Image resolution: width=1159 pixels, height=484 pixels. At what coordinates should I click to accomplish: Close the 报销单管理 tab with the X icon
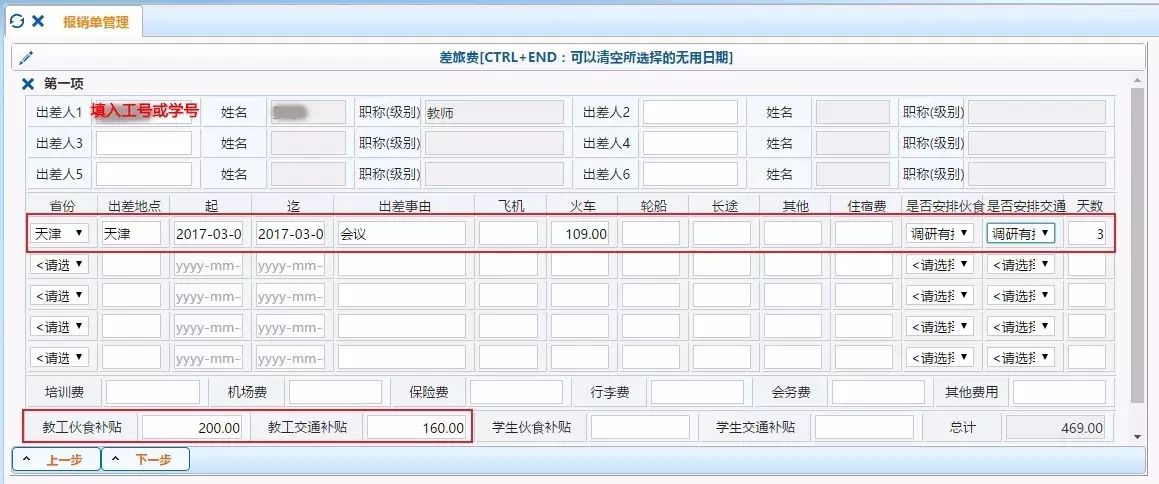[38, 21]
